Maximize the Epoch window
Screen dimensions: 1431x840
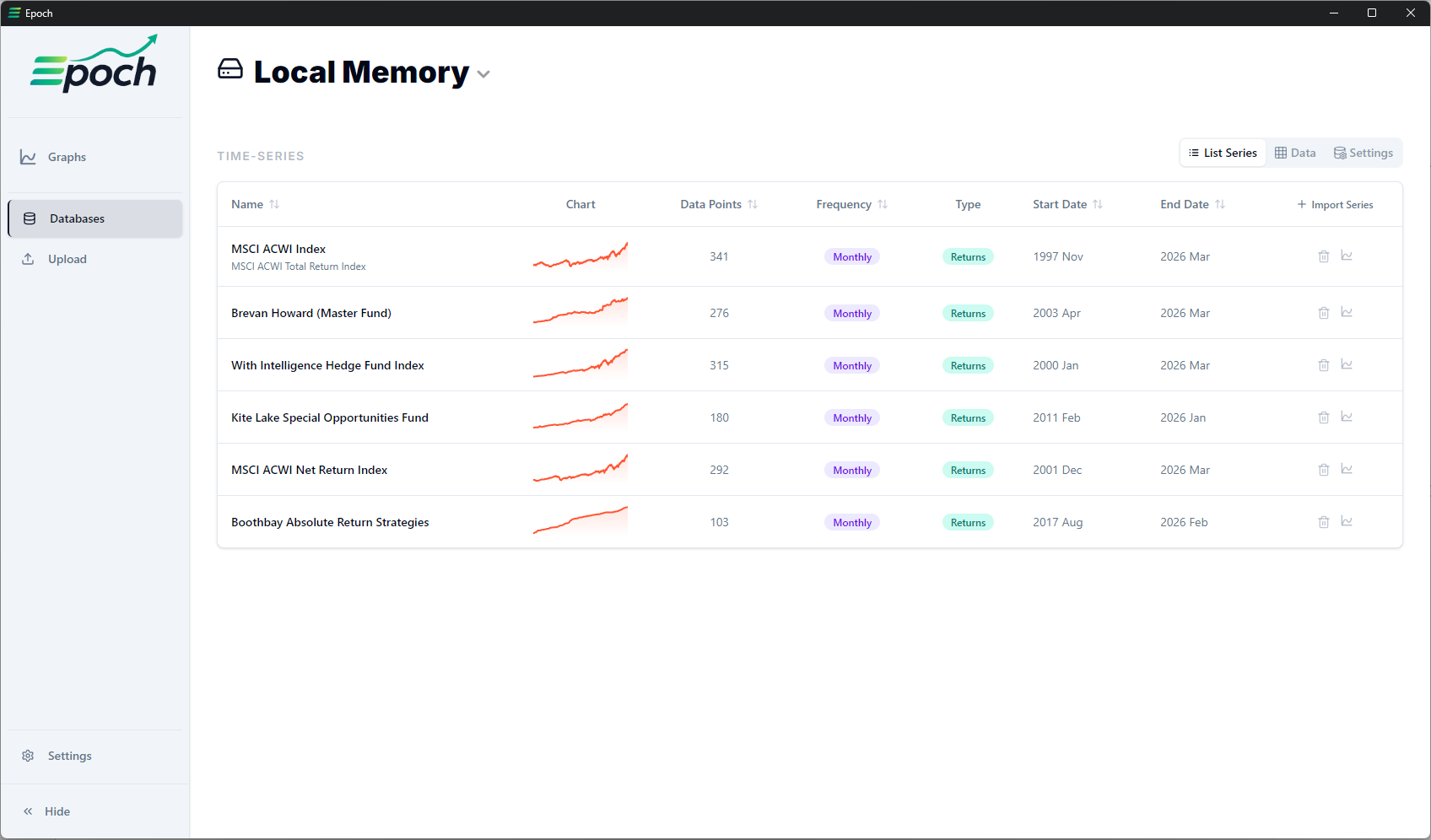[x=1372, y=13]
